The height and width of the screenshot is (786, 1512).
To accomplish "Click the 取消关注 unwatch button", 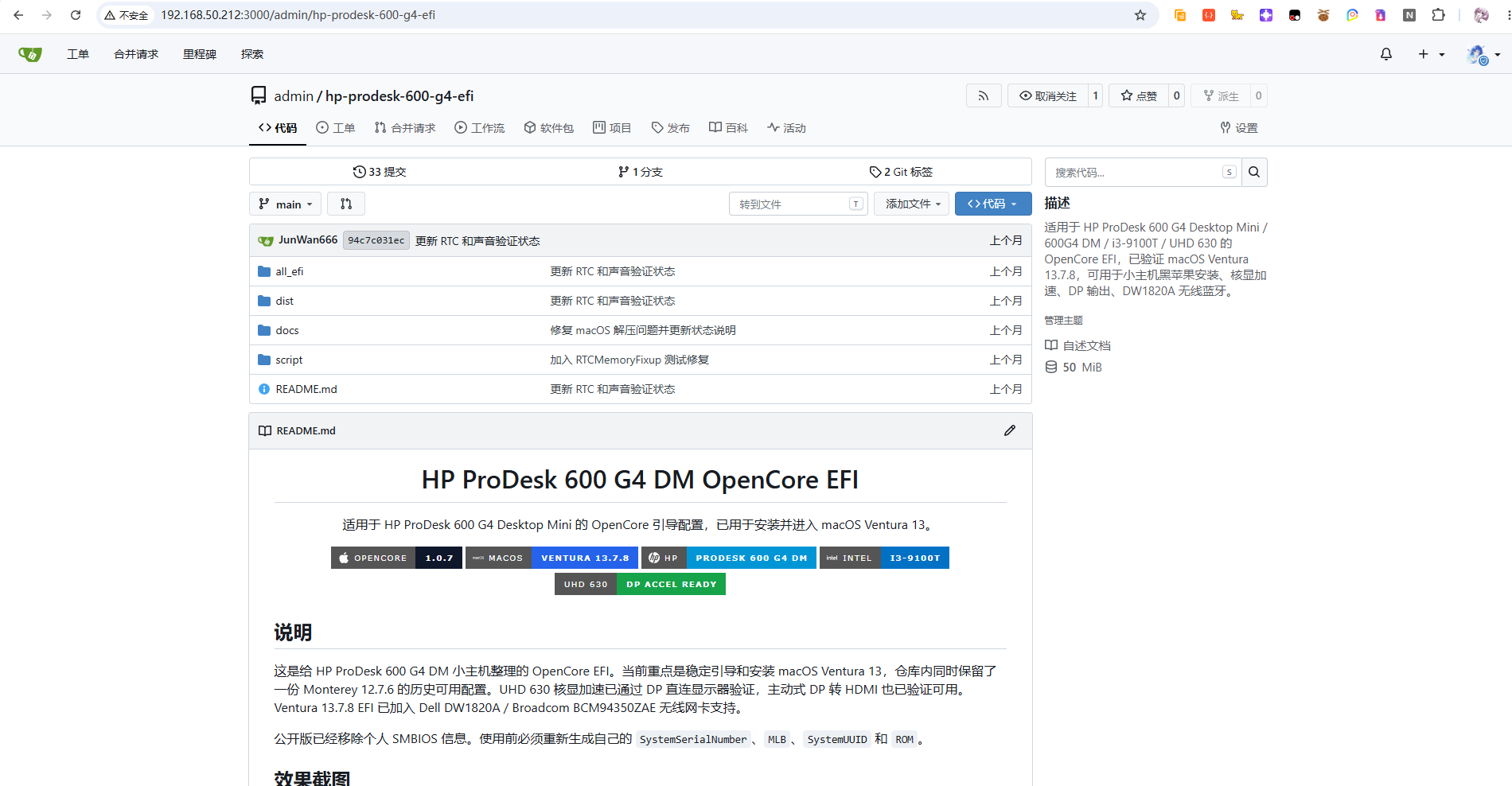I will tap(1047, 95).
